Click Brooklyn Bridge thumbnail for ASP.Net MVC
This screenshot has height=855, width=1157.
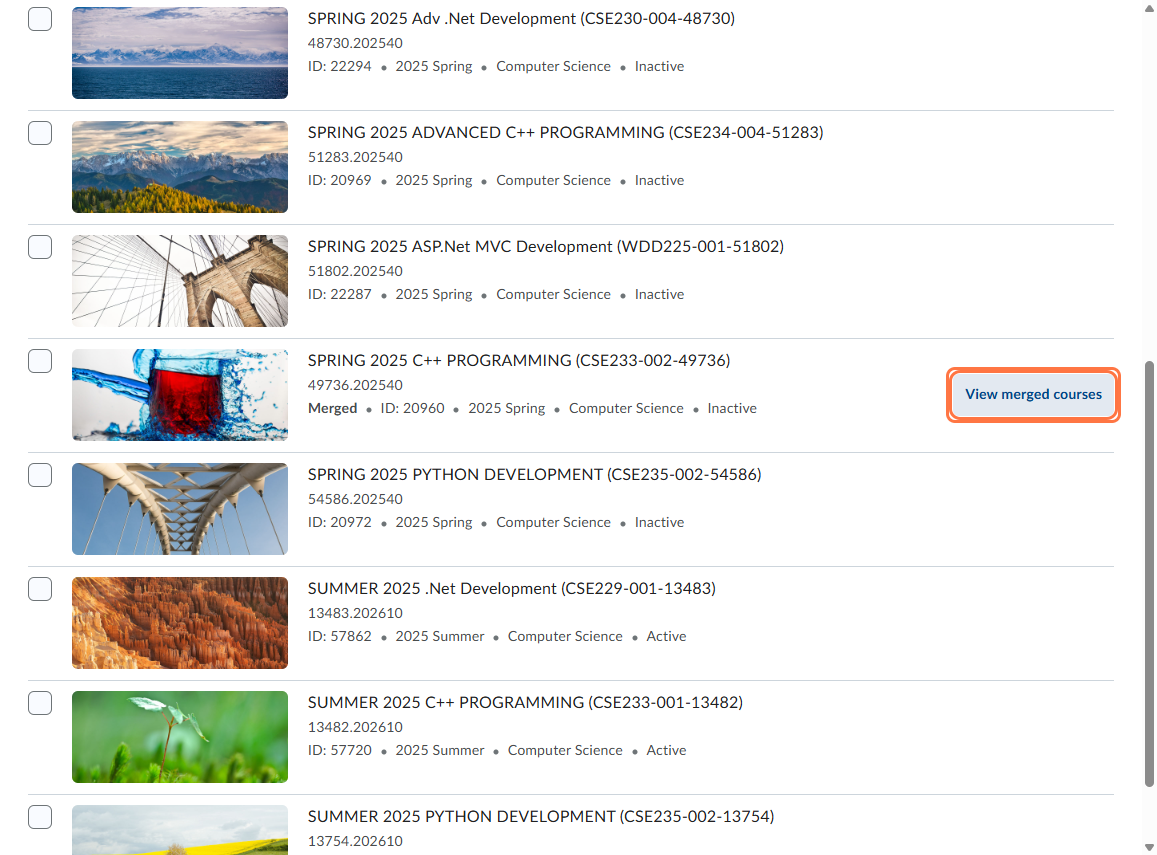180,281
